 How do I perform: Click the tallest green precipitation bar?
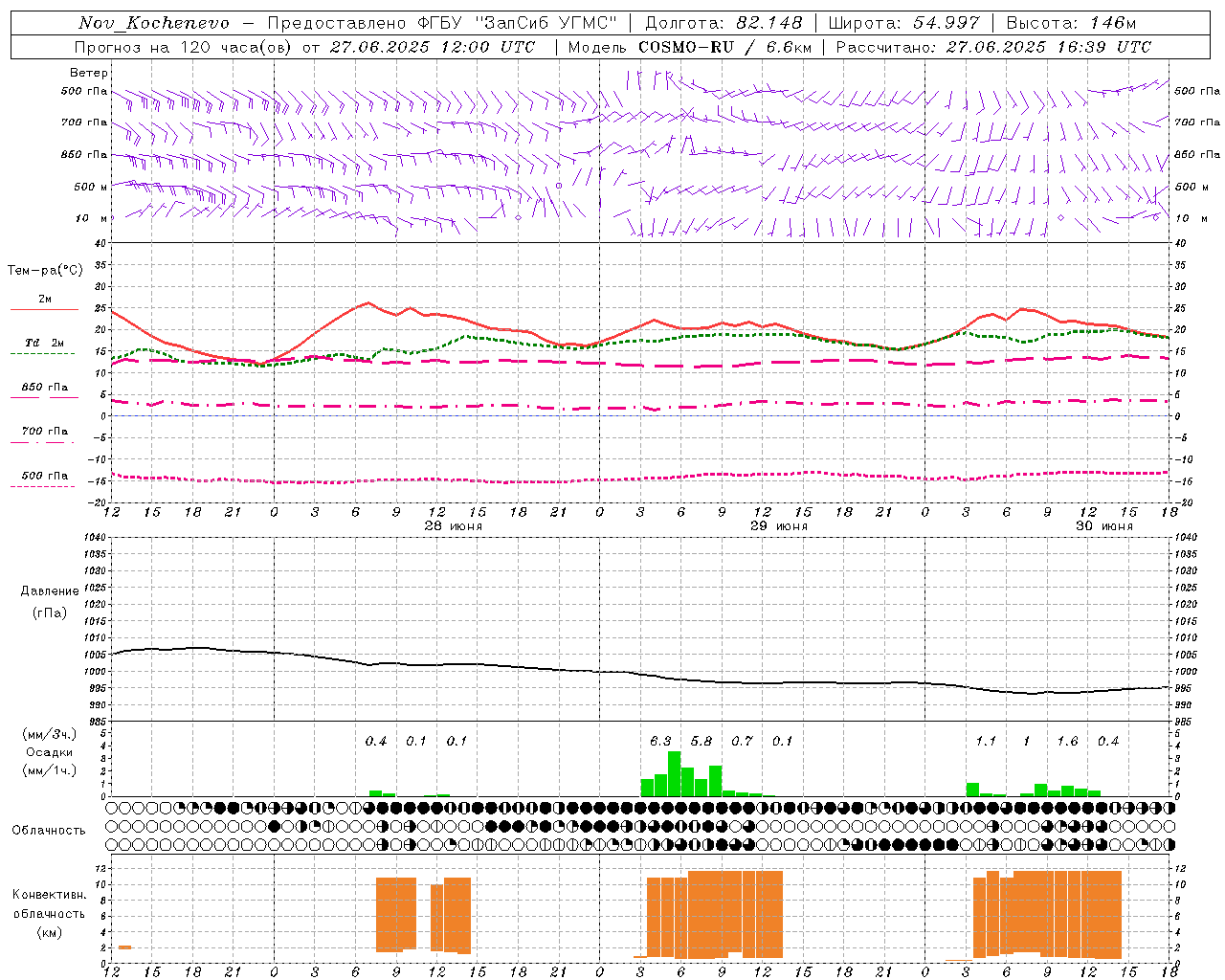[675, 773]
